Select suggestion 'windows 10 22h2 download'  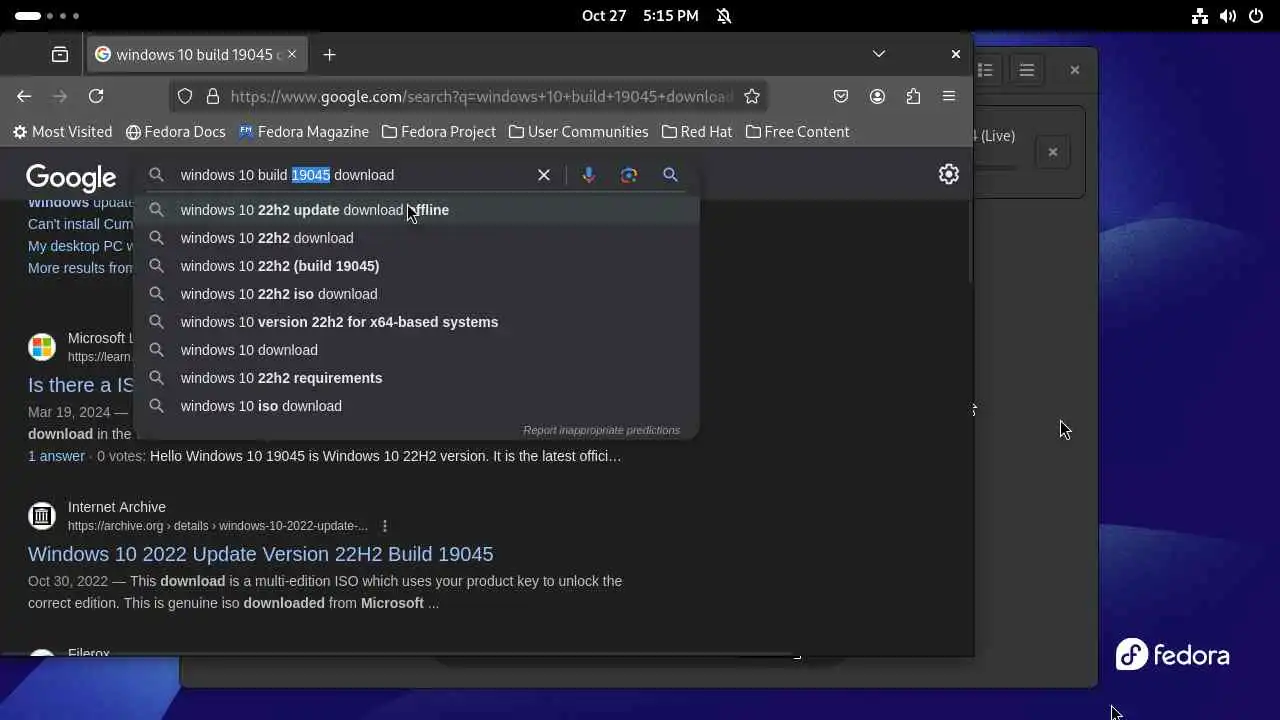pos(416,238)
